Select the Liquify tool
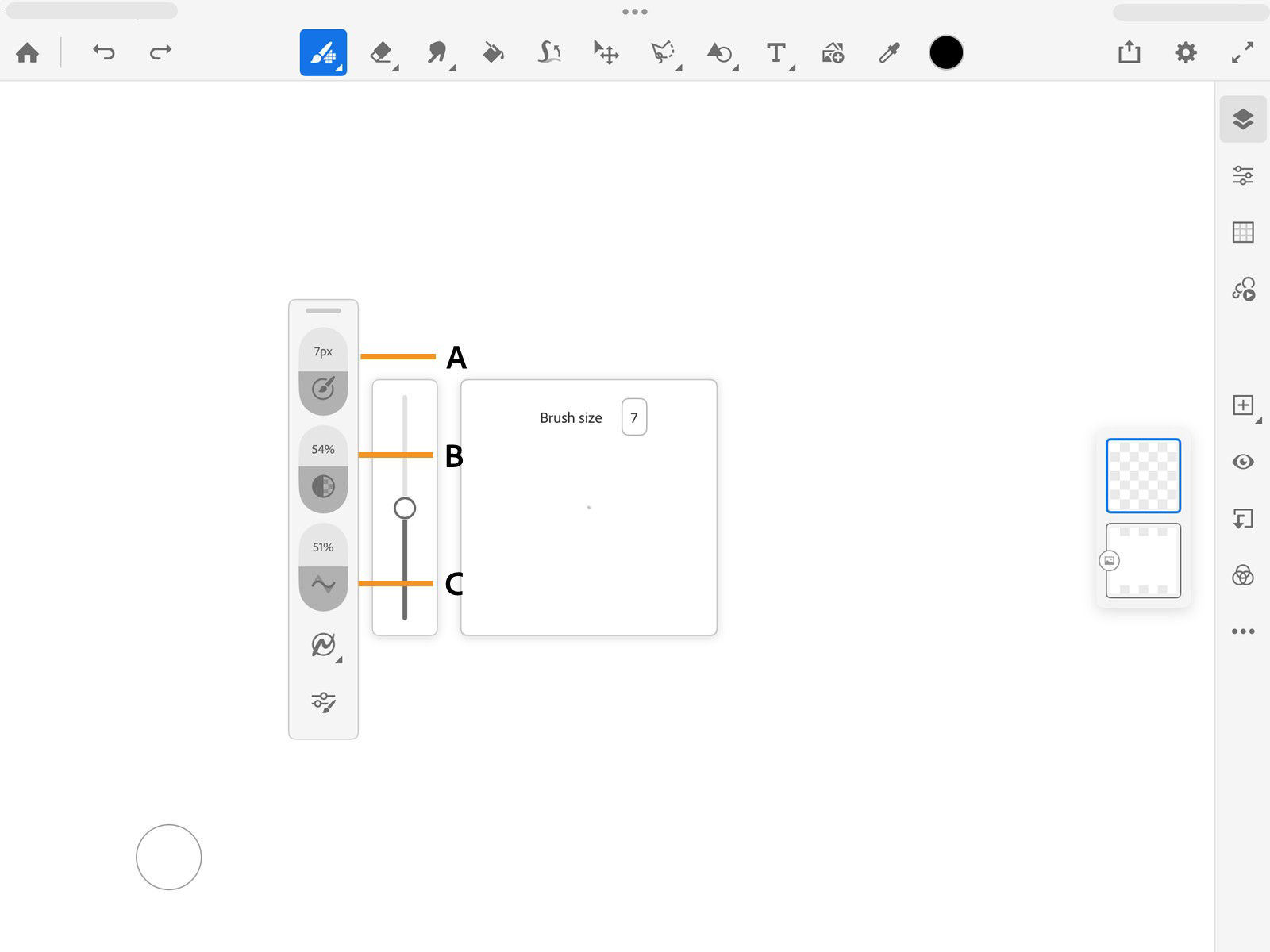The height and width of the screenshot is (952, 1270). tap(549, 53)
